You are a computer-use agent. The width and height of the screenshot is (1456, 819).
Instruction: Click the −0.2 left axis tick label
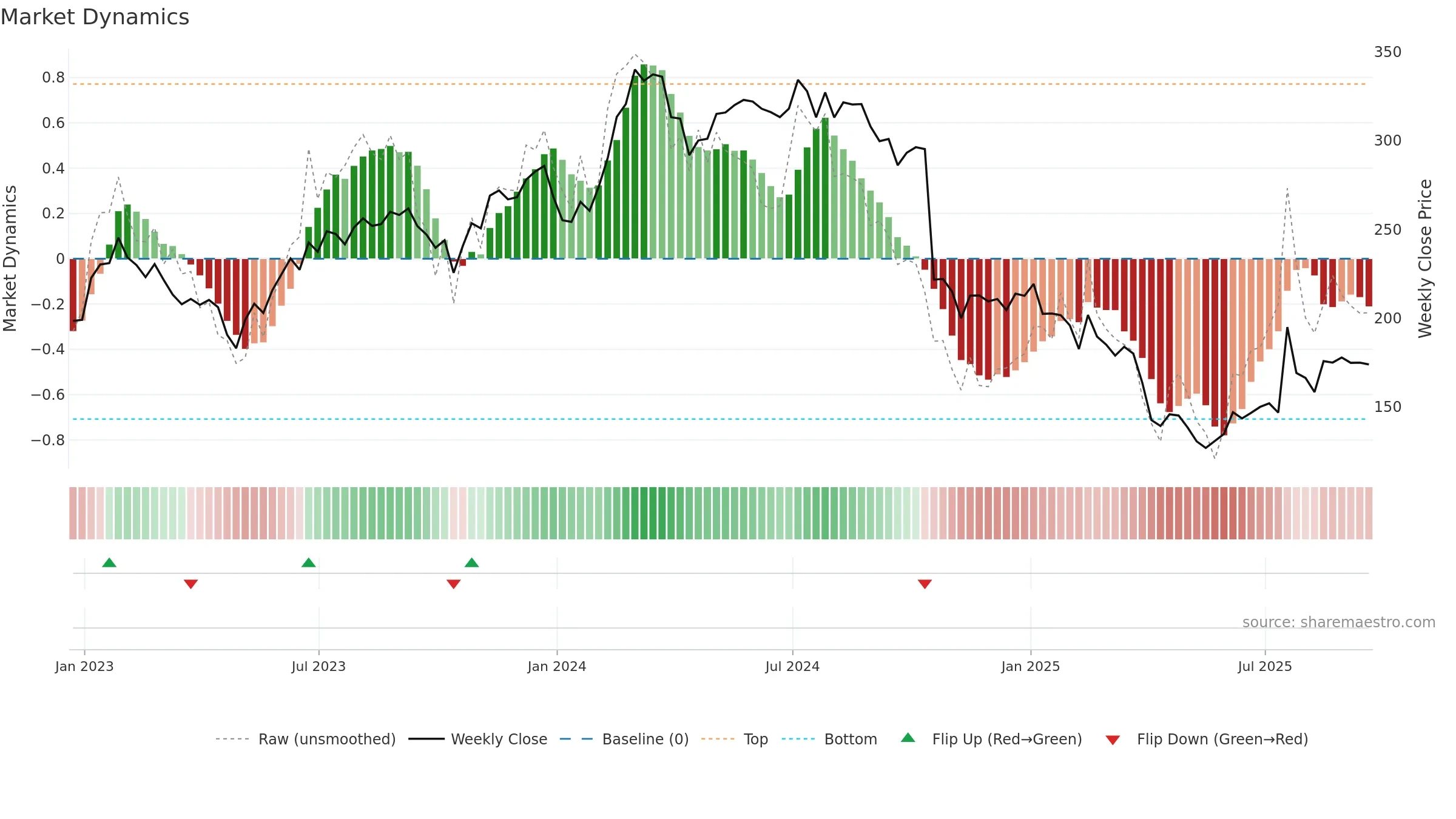[x=48, y=304]
